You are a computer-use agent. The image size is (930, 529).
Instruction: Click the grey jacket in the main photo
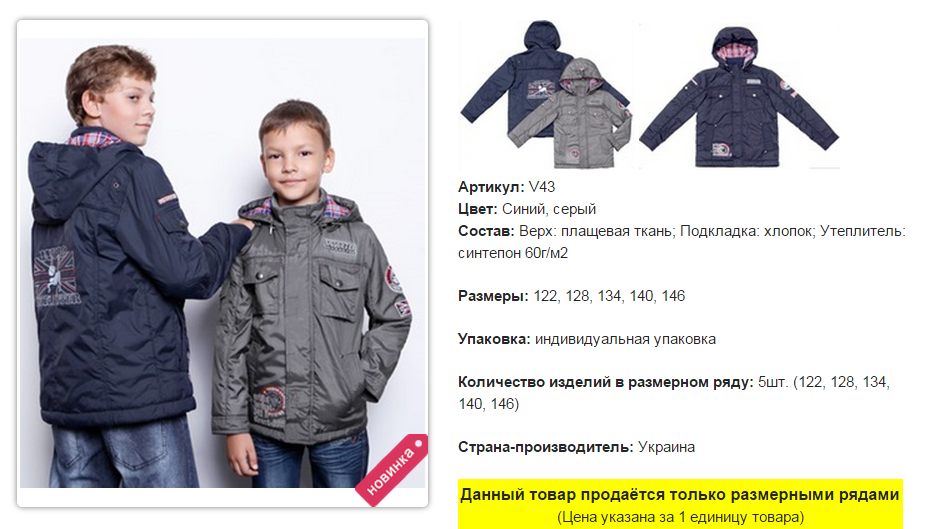308,320
